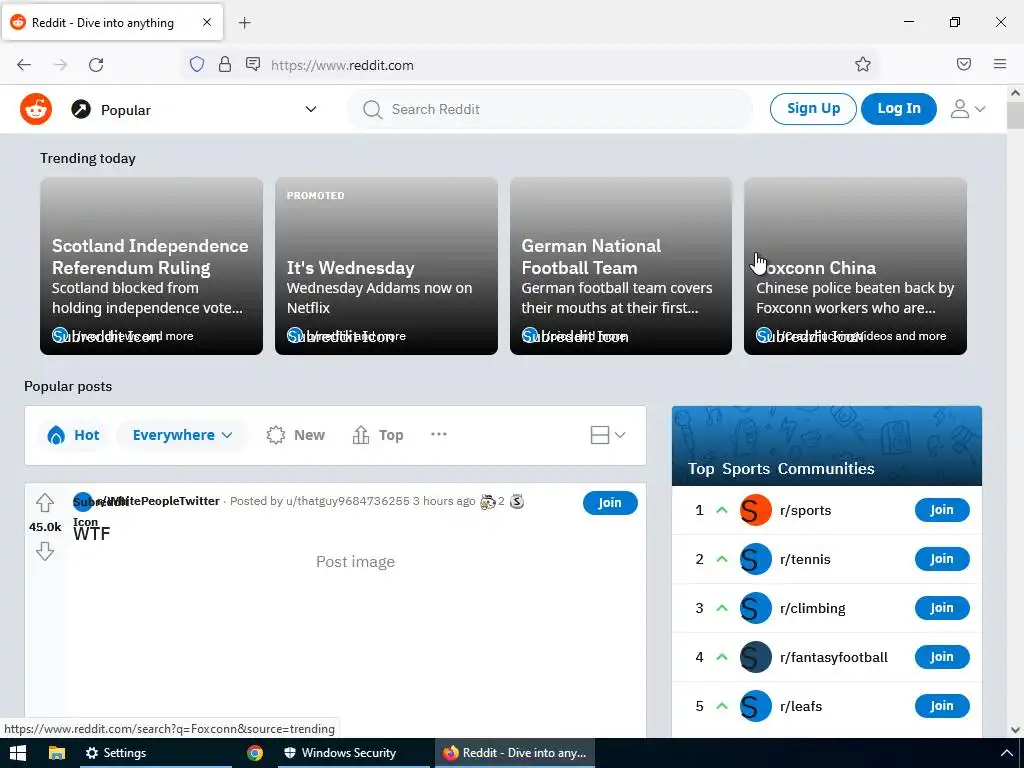Viewport: 1024px width, 768px height.
Task: Click the Reddit logo icon
Action: (36, 109)
